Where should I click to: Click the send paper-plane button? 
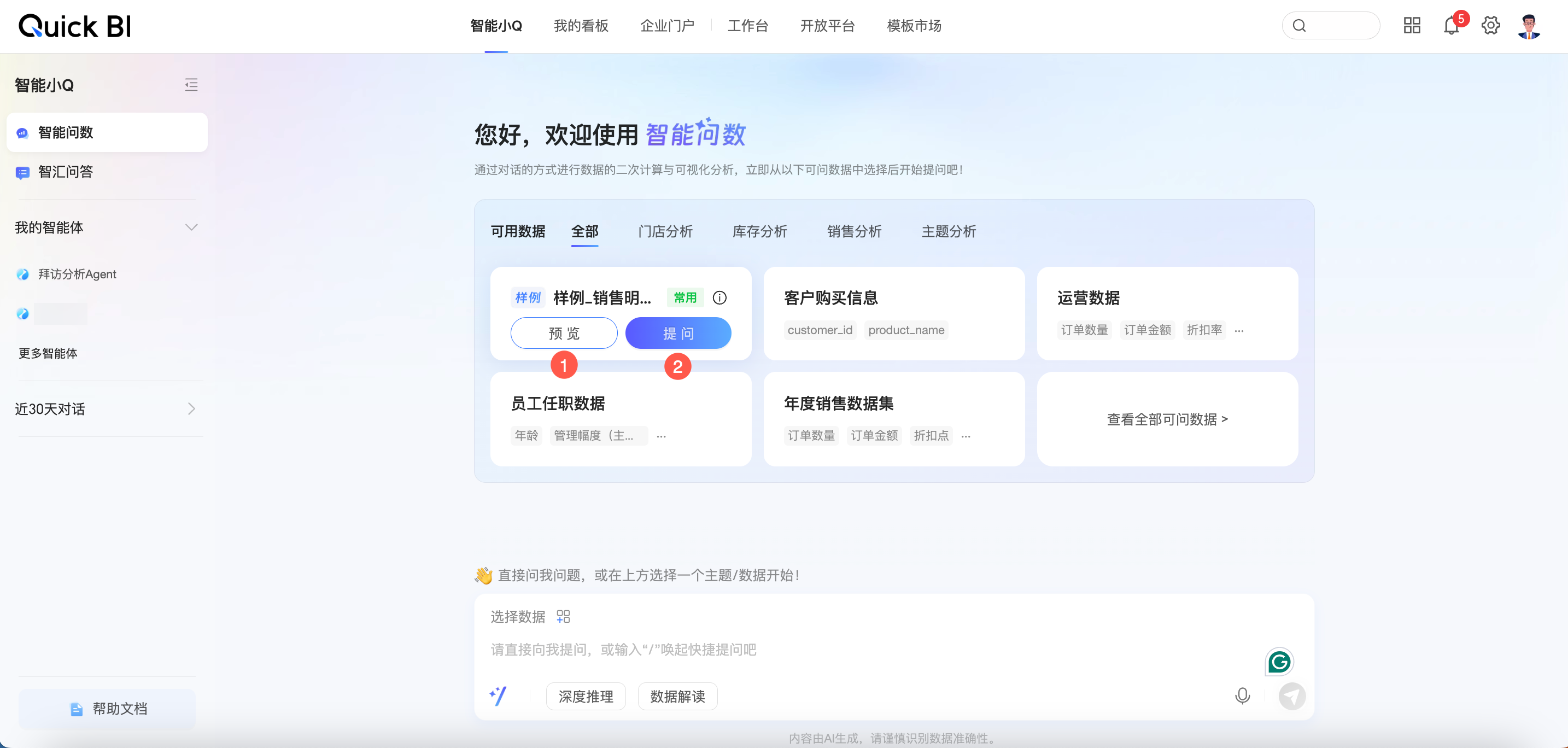tap(1292, 696)
